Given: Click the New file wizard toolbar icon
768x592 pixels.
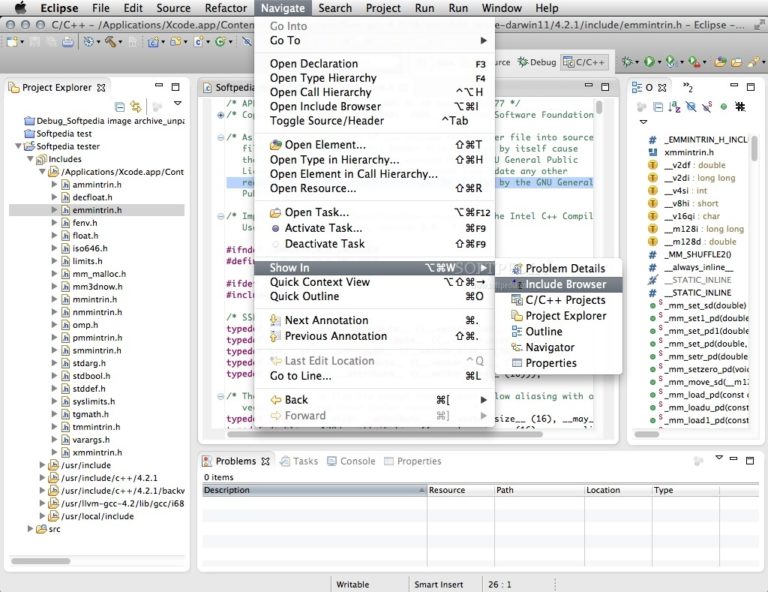Looking at the screenshot, I should click(x=12, y=42).
